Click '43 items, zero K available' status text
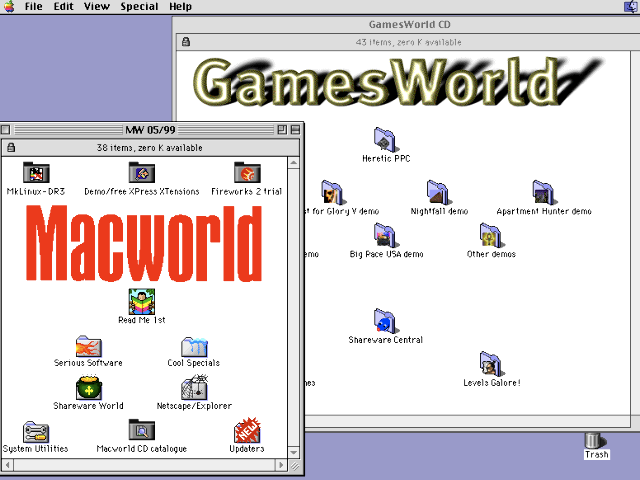Screen dimensions: 640x480 pos(409,42)
